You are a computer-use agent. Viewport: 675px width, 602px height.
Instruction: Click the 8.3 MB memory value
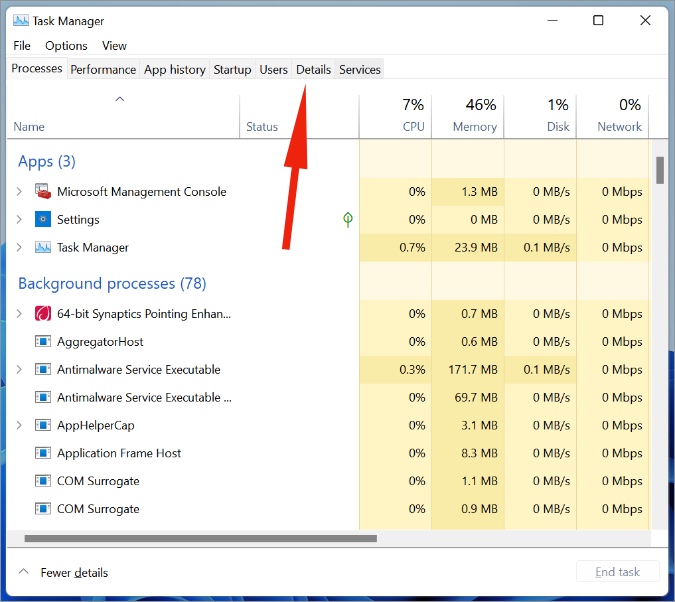coord(479,453)
